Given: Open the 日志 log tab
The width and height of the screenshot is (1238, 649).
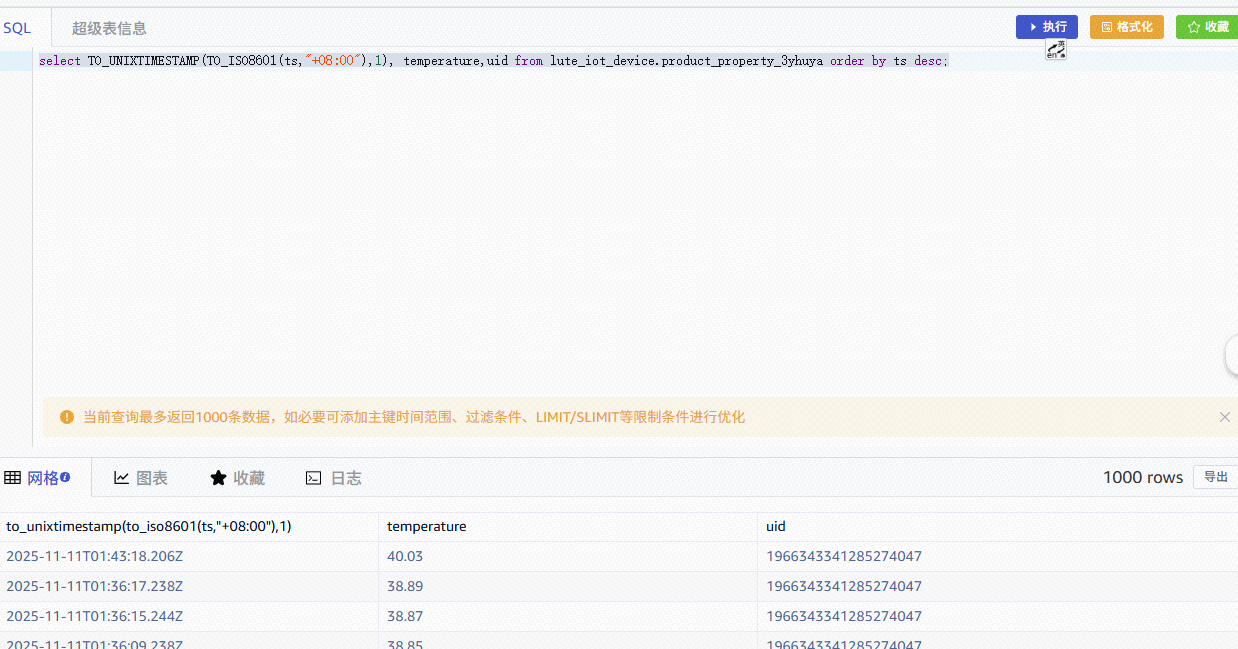Looking at the screenshot, I should click(x=334, y=478).
